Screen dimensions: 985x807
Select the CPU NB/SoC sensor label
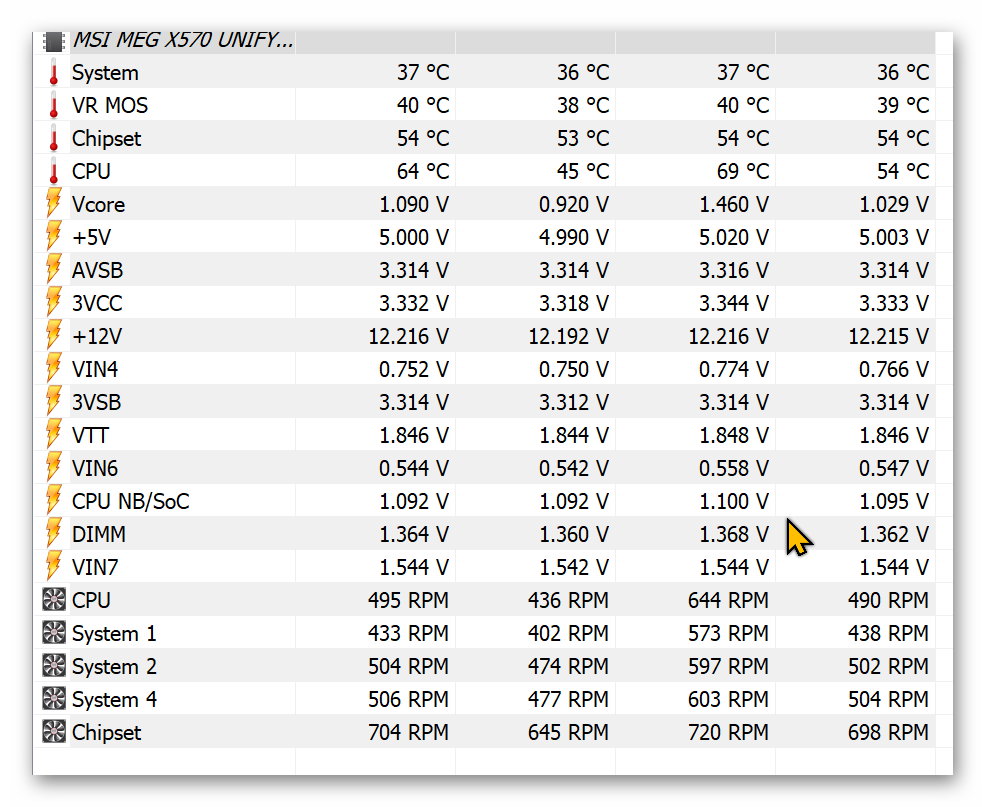pos(131,501)
